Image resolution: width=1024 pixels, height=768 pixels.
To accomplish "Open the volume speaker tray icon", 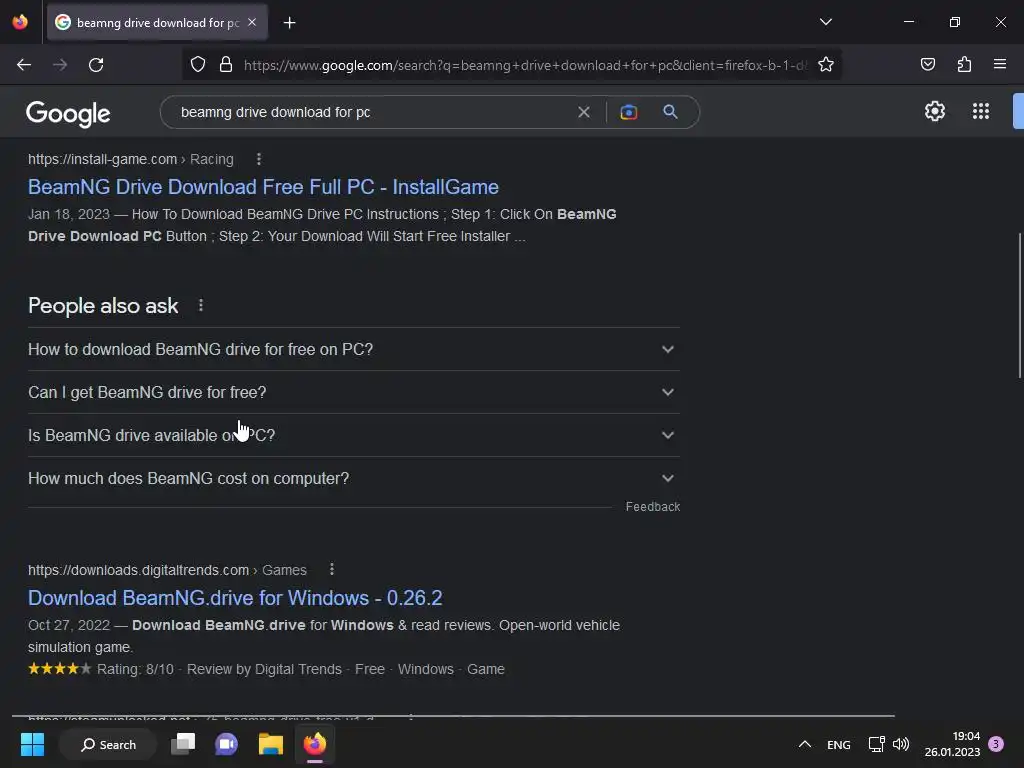I will pos(901,744).
